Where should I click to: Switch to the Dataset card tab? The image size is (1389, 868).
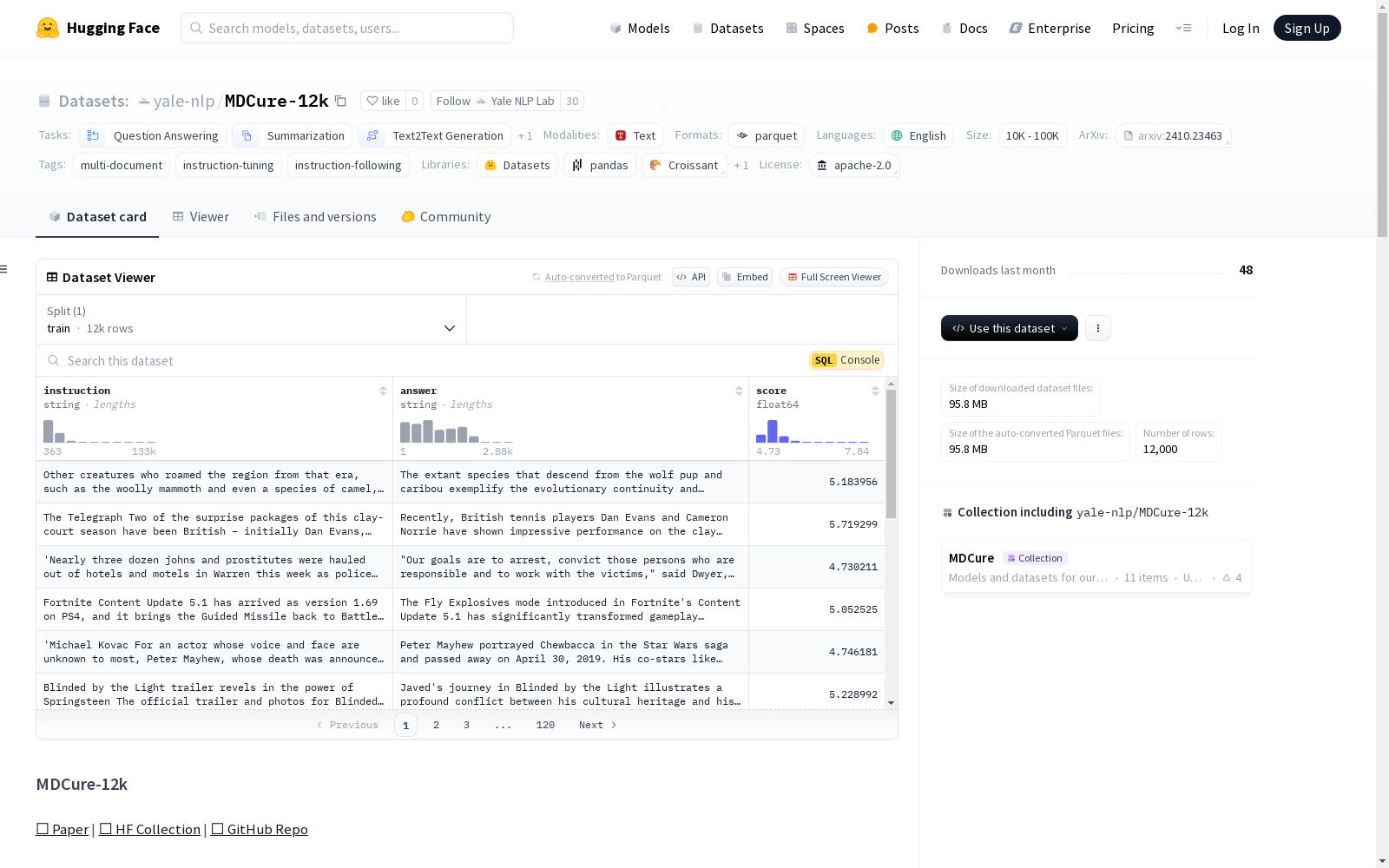coord(97,217)
